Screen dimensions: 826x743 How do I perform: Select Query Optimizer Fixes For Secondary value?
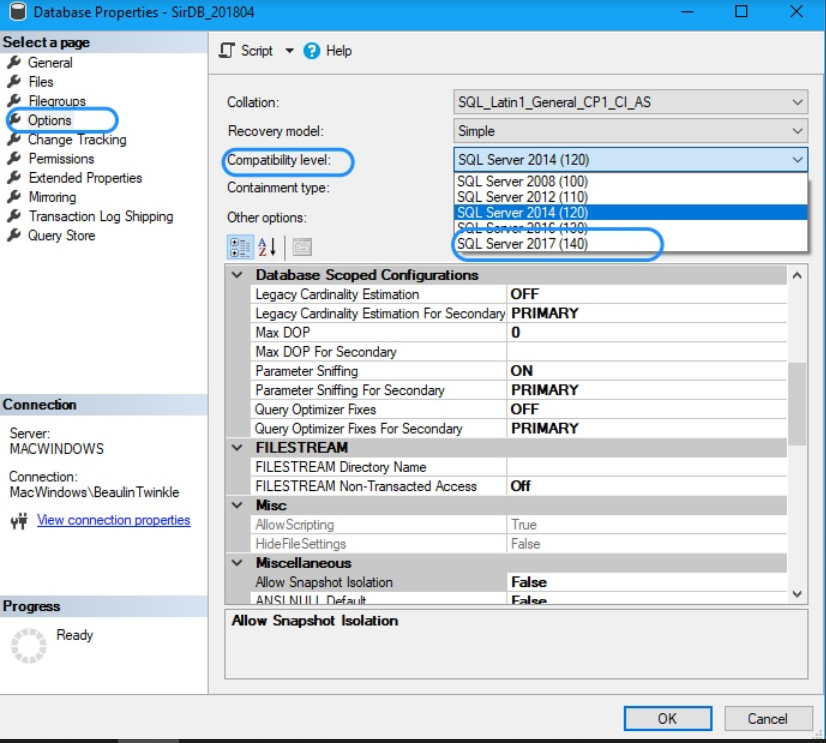[x=647, y=429]
